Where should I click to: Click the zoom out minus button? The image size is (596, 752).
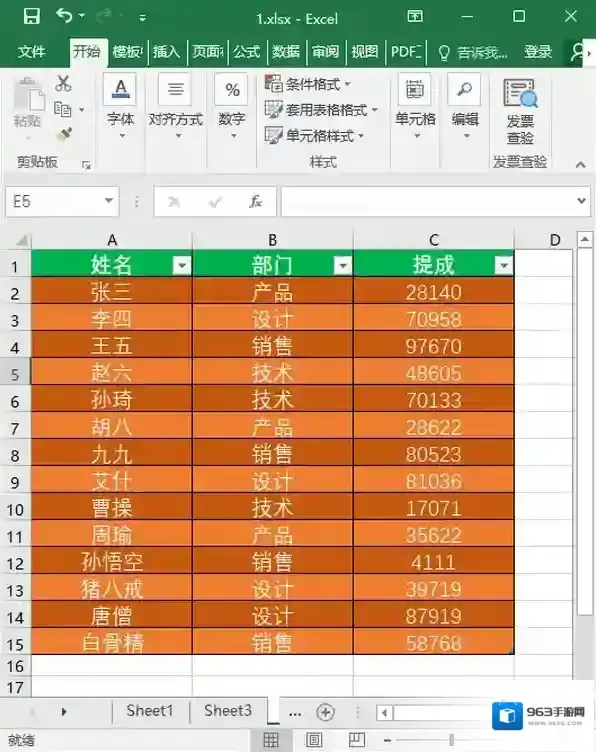387,740
